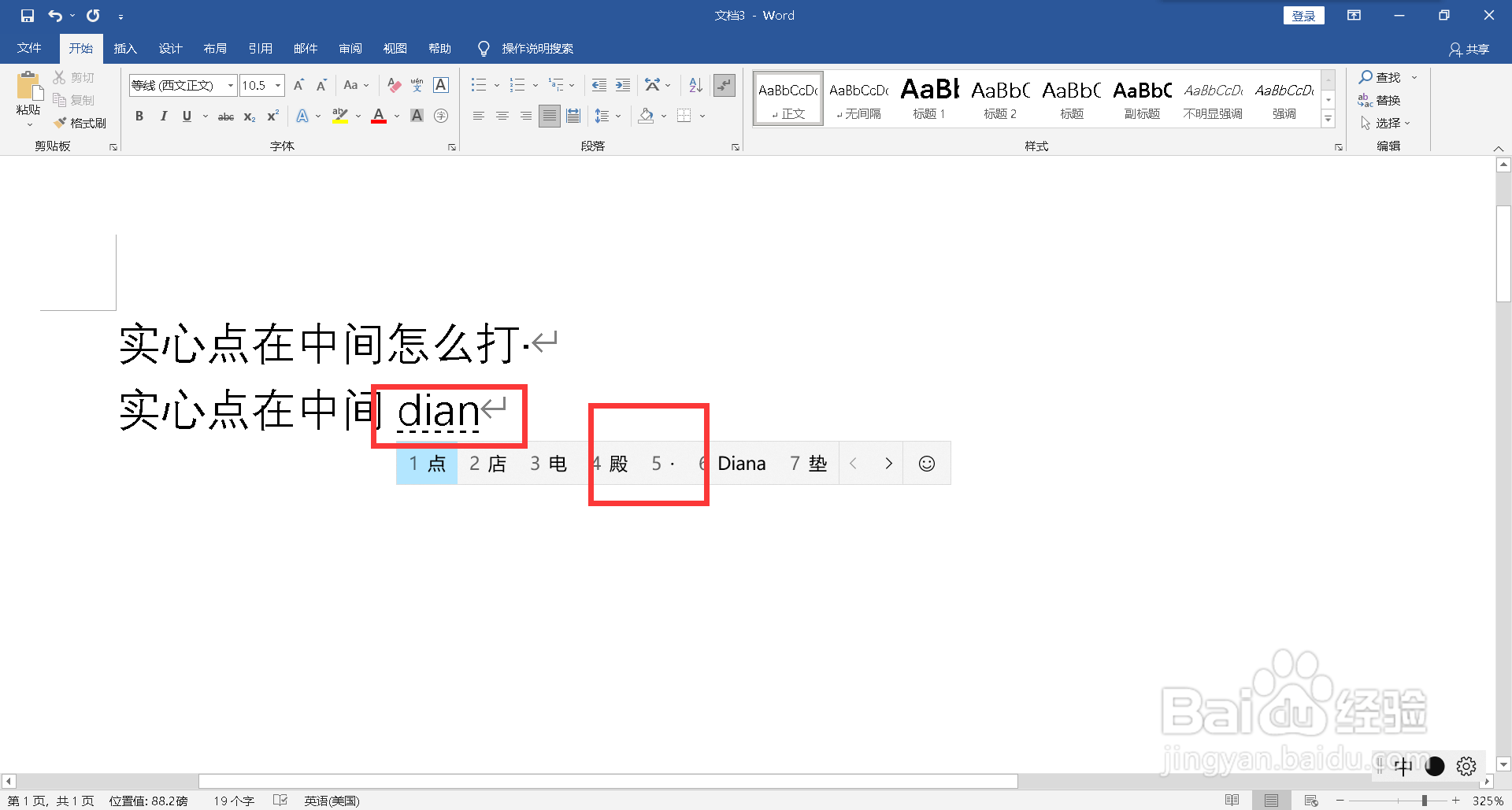The image size is (1512, 810).
Task: Click the Replace (替换) button
Action: click(x=1379, y=100)
